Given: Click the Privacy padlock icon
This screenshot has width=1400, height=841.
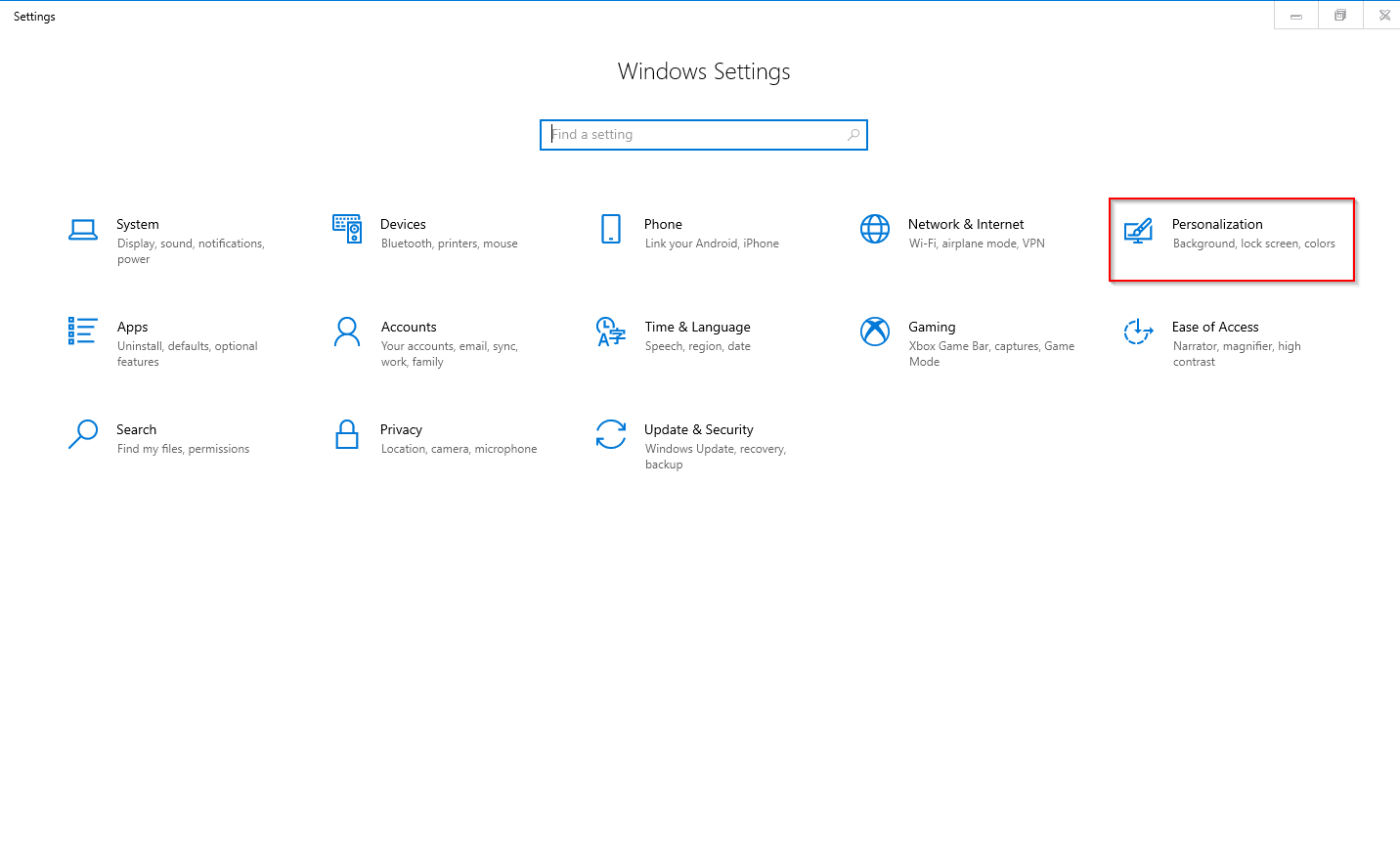Looking at the screenshot, I should coord(347,434).
